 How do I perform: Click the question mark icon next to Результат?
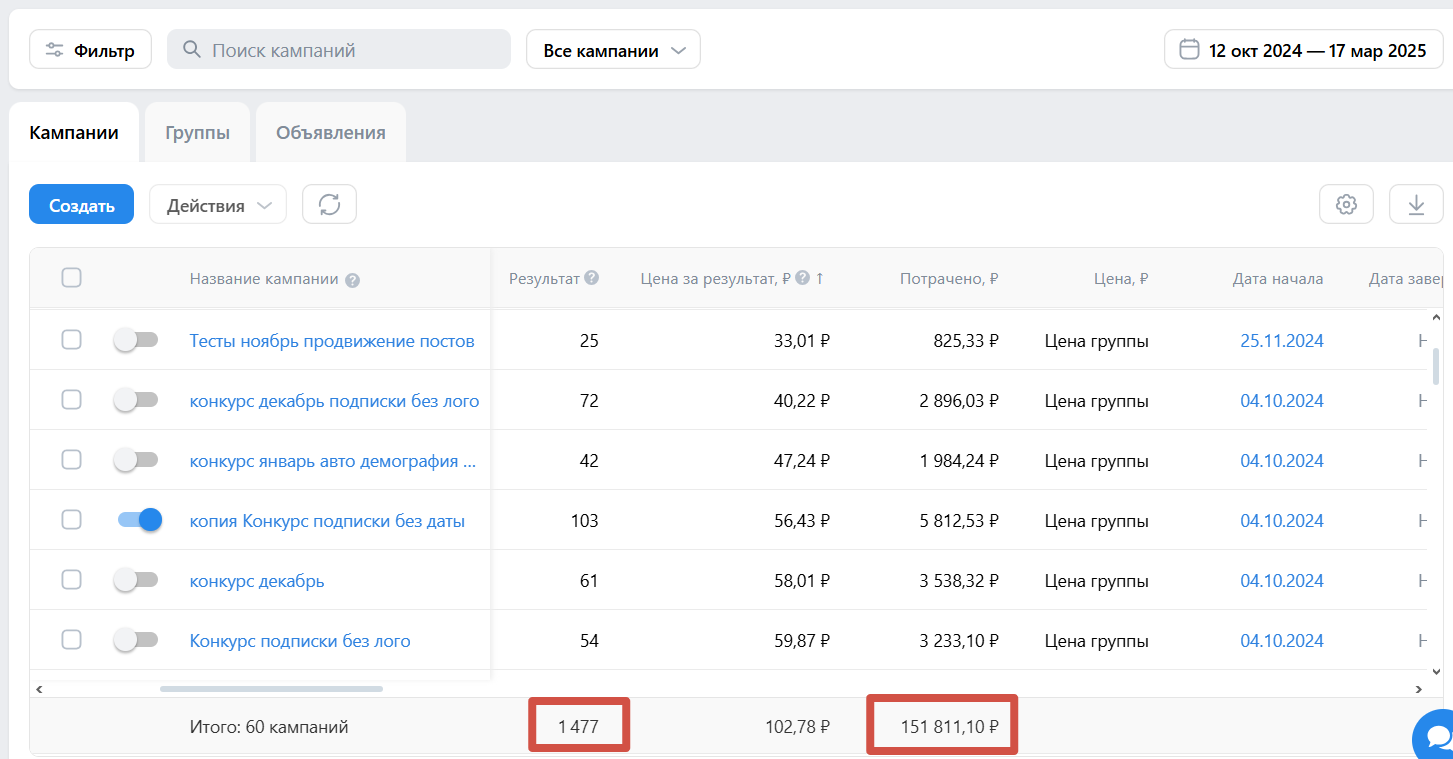pyautogui.click(x=592, y=278)
